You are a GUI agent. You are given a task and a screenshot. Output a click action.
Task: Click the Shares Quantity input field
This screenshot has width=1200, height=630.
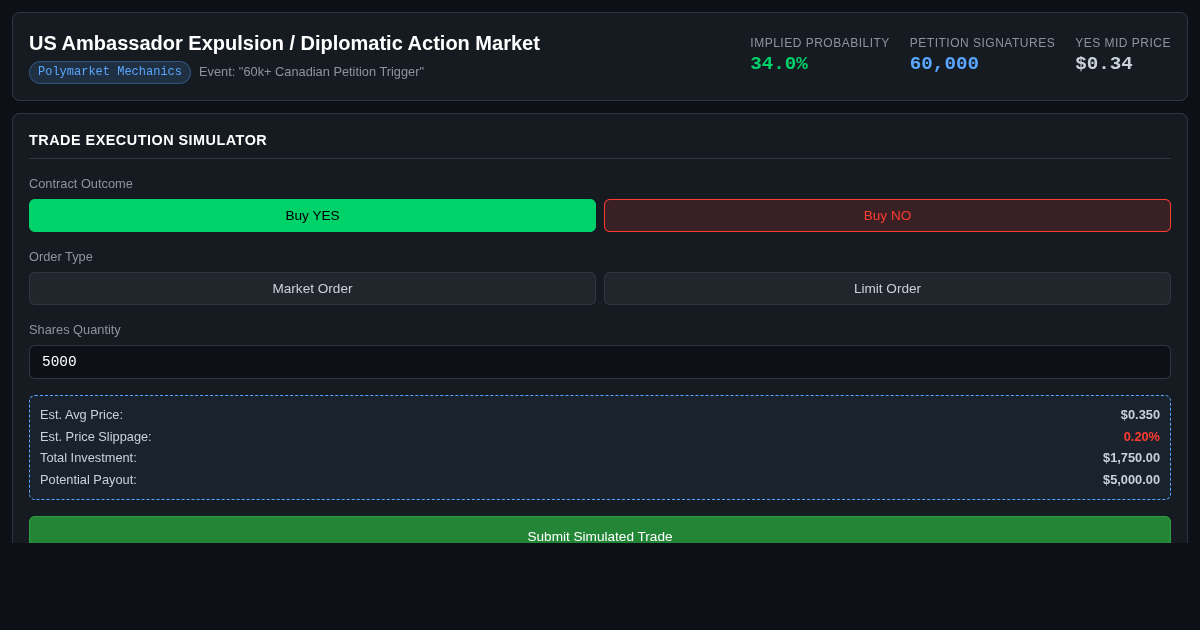[600, 362]
